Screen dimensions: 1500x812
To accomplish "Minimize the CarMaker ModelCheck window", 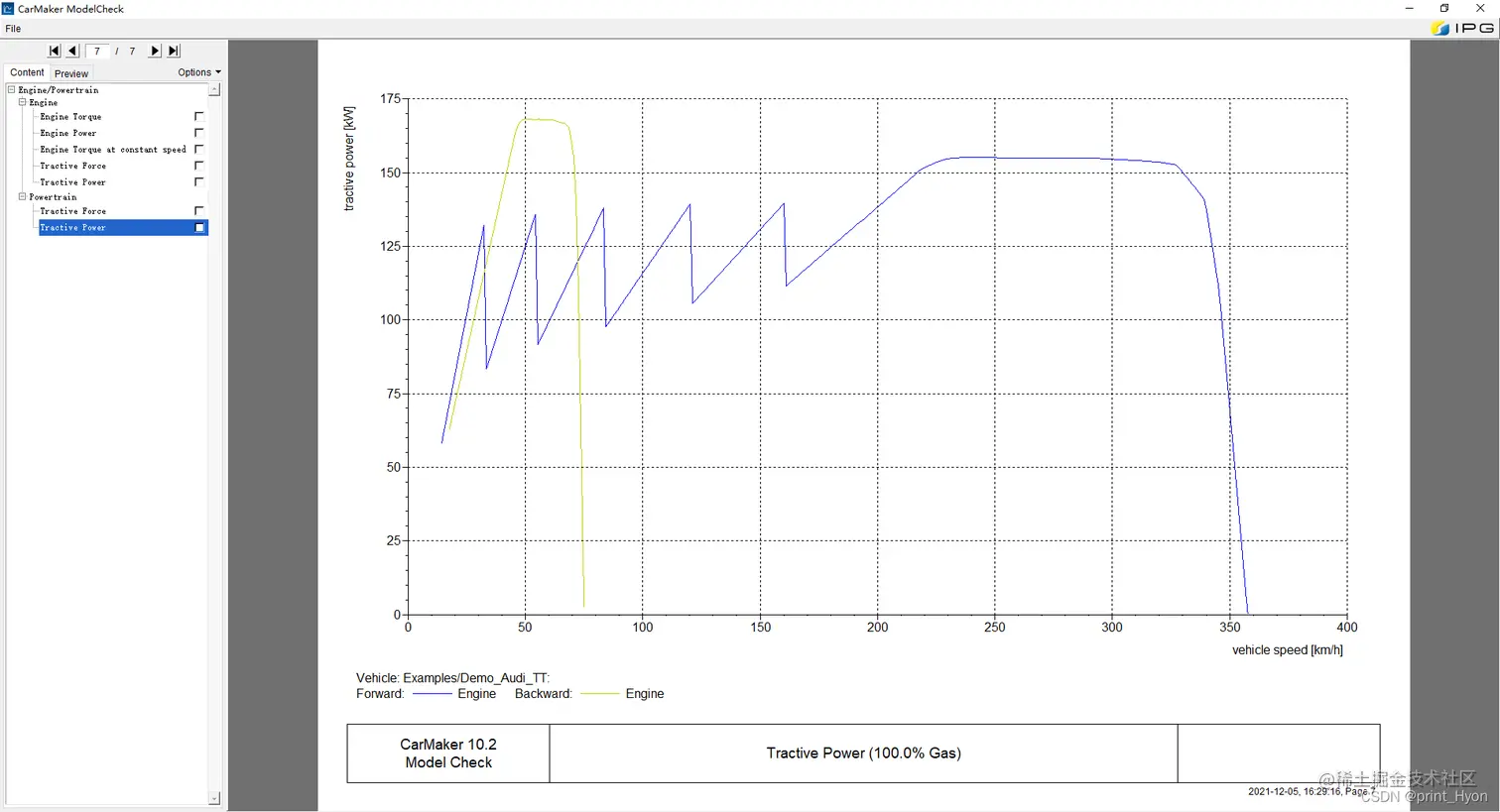I will point(1409,8).
